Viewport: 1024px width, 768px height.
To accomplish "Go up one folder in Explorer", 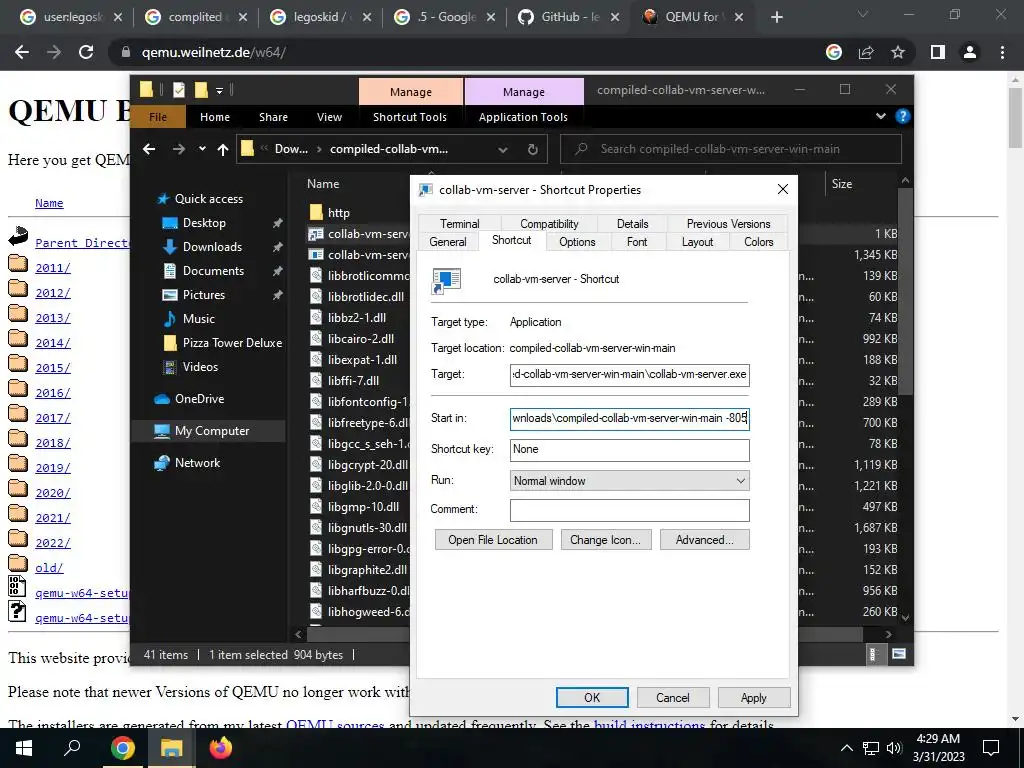I will point(223,150).
